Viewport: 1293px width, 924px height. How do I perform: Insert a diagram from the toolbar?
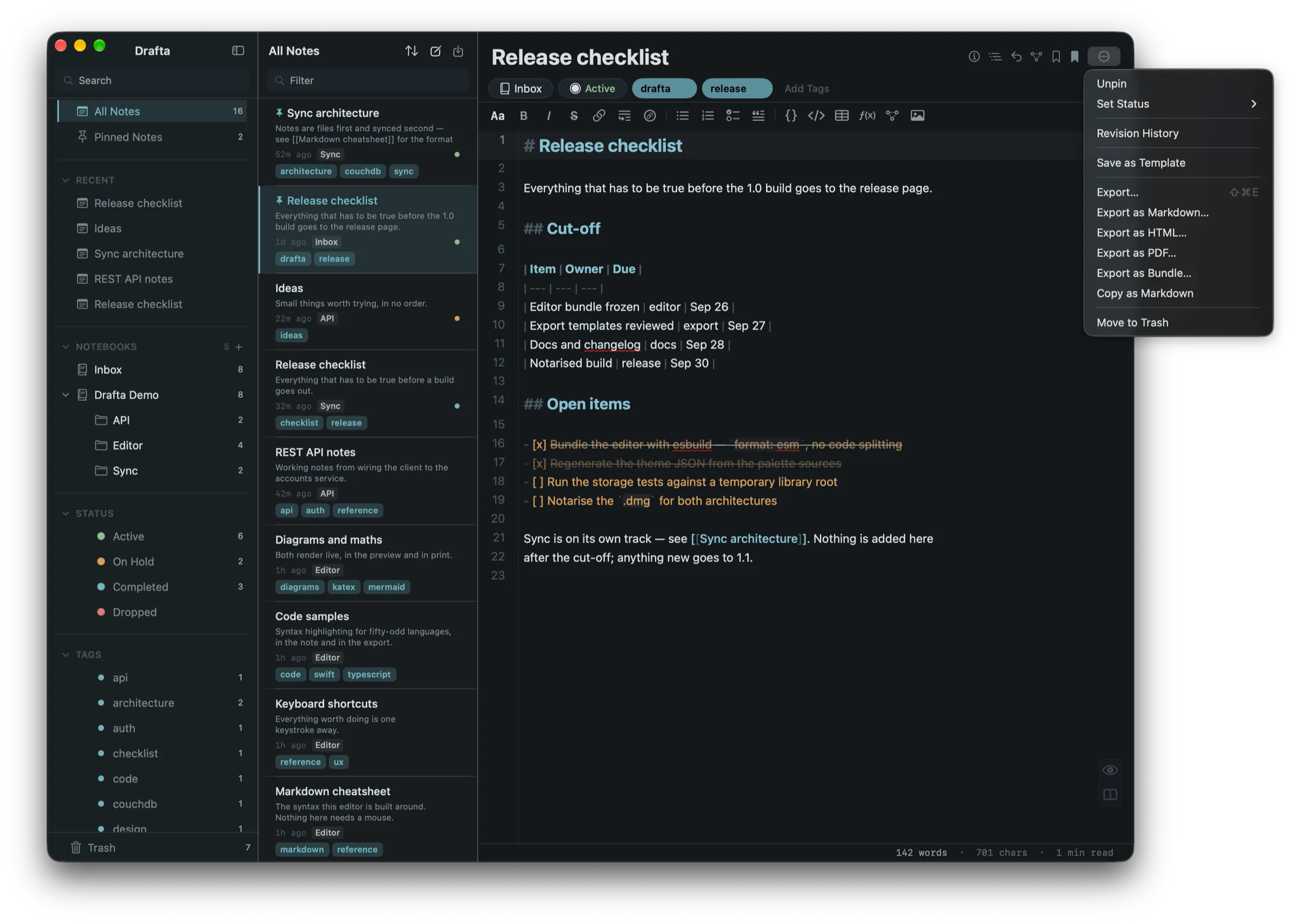[892, 115]
